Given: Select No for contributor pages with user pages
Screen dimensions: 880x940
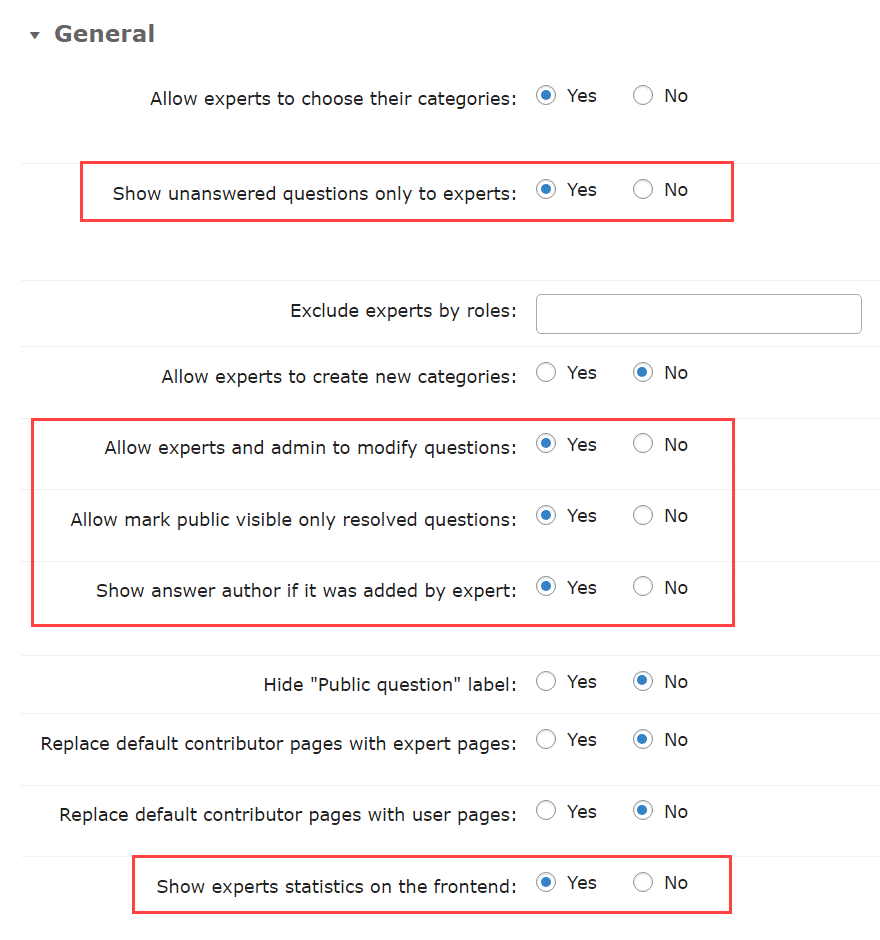Looking at the screenshot, I should pyautogui.click(x=643, y=811).
